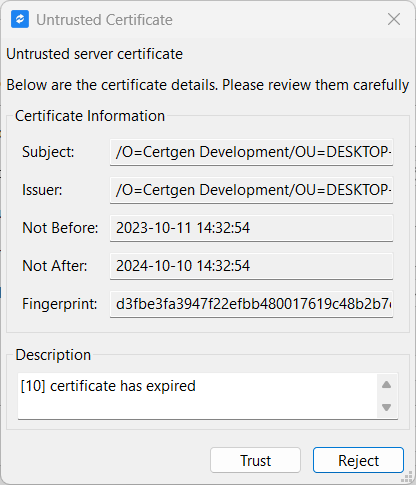Viewport: 416px width, 485px height.
Task: Click the description scroll down arrow
Action: click(x=387, y=407)
